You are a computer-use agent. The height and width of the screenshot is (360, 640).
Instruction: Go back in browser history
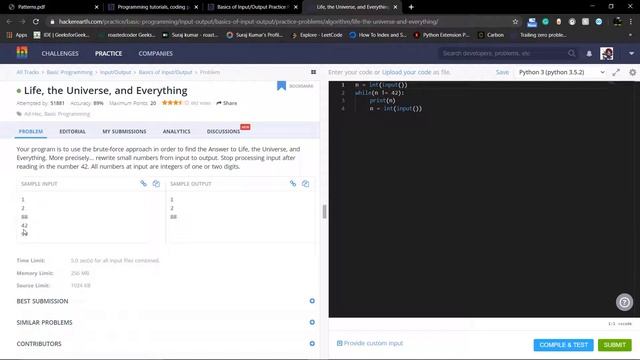click(x=9, y=22)
